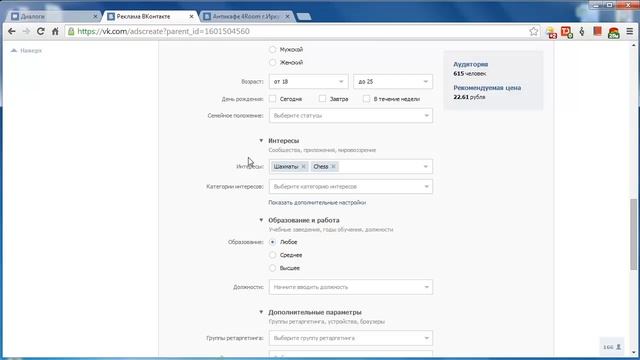Go back with the browser back arrow

point(11,31)
